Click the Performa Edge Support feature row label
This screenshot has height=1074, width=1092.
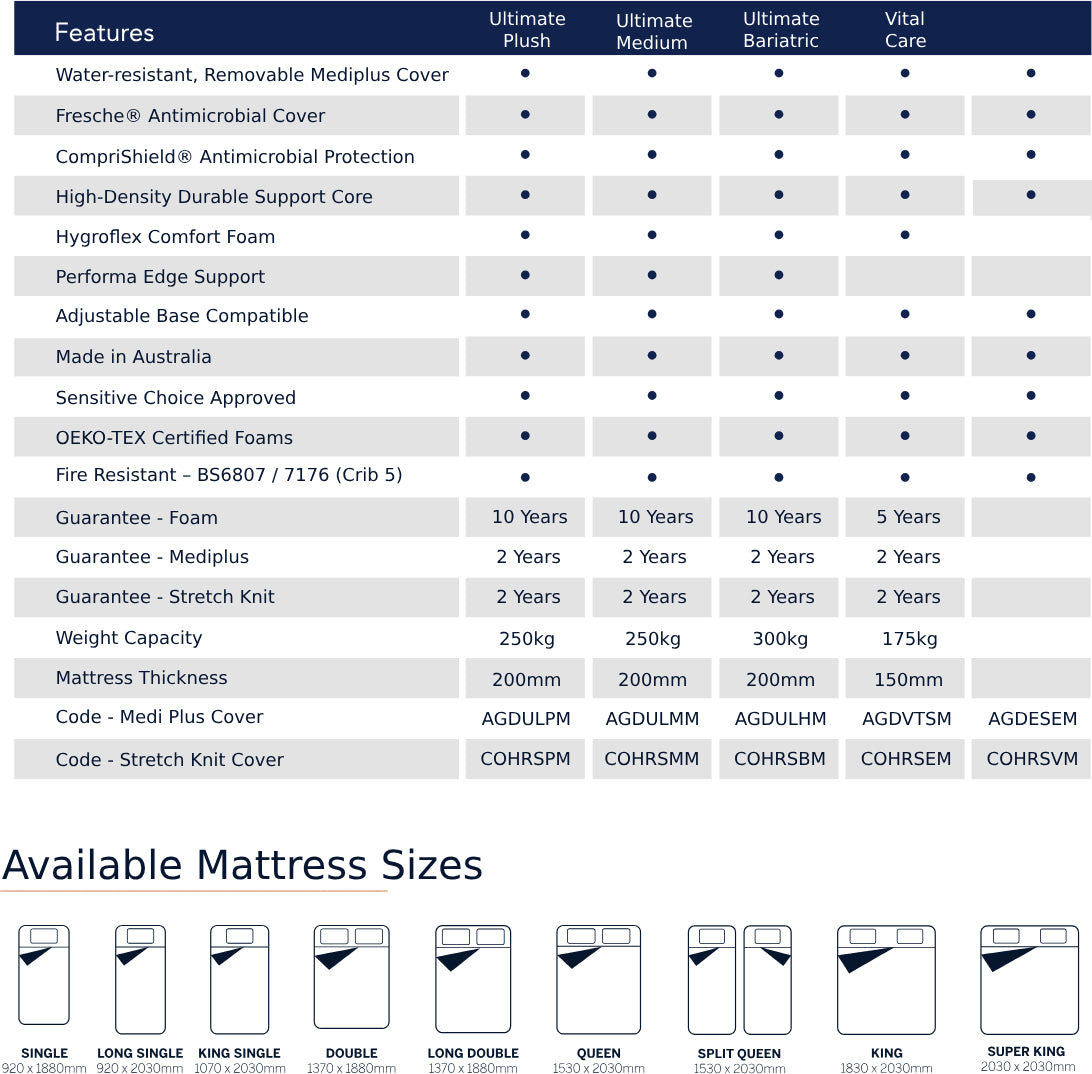[160, 277]
